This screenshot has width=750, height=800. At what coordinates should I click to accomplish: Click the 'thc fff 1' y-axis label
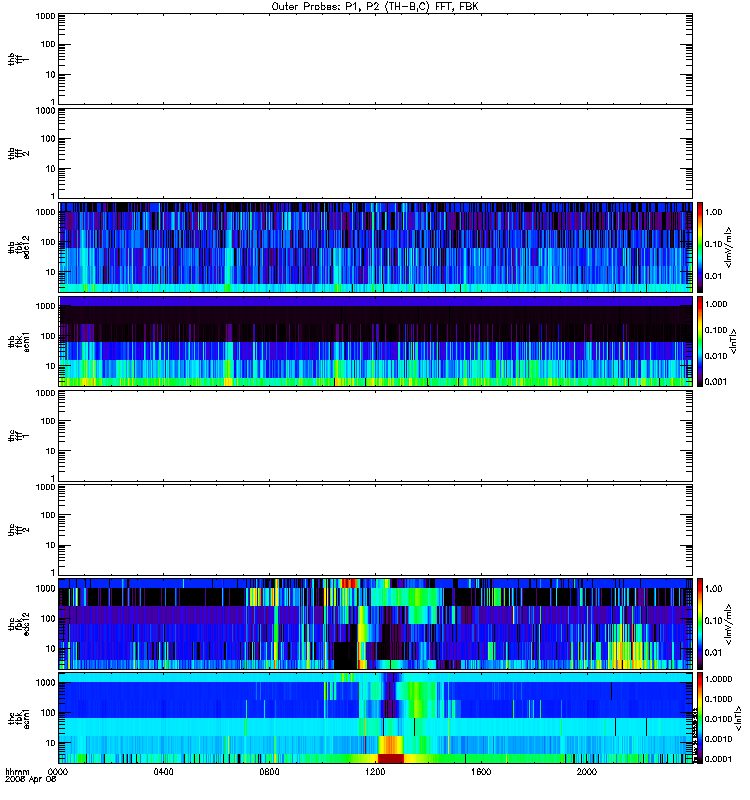point(19,436)
